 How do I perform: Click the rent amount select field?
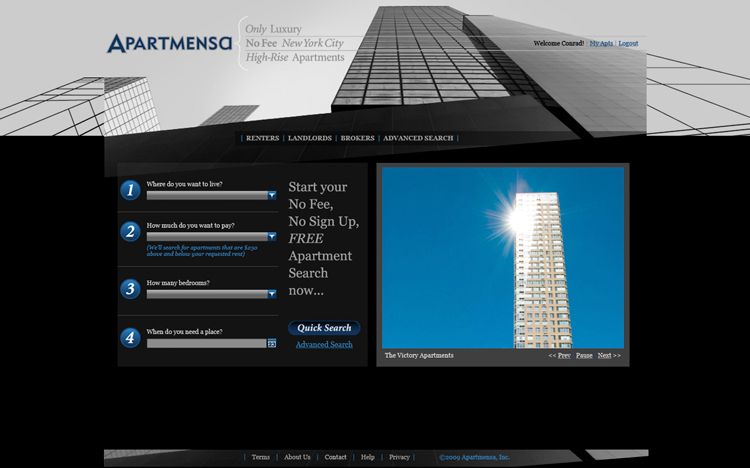(211, 236)
